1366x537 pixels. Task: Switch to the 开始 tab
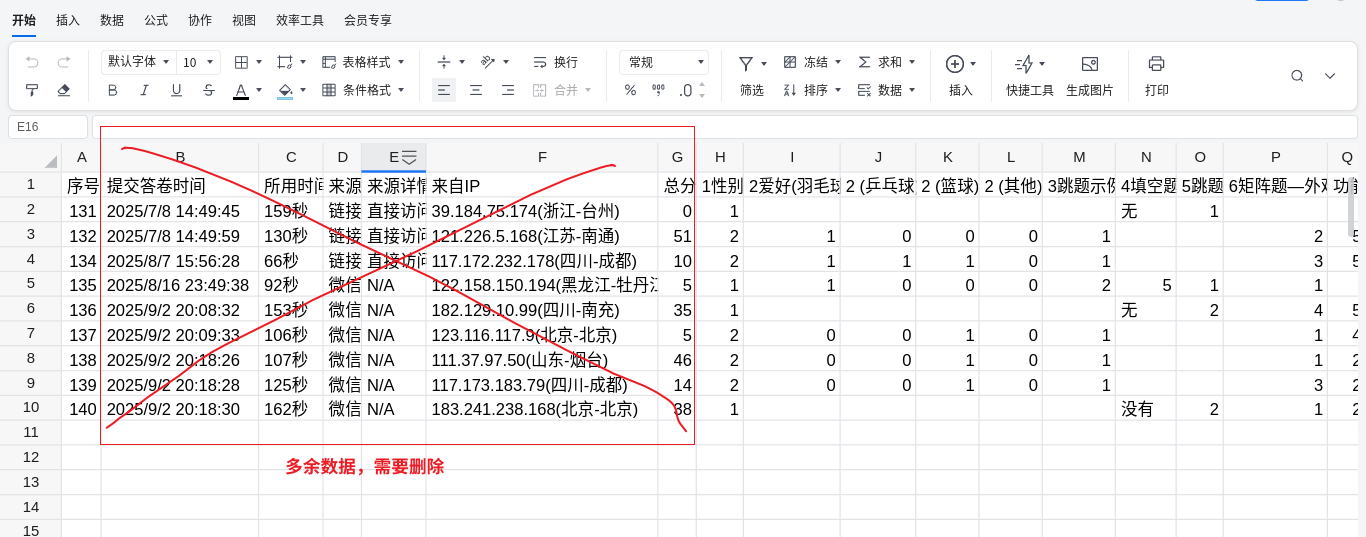pyautogui.click(x=24, y=20)
